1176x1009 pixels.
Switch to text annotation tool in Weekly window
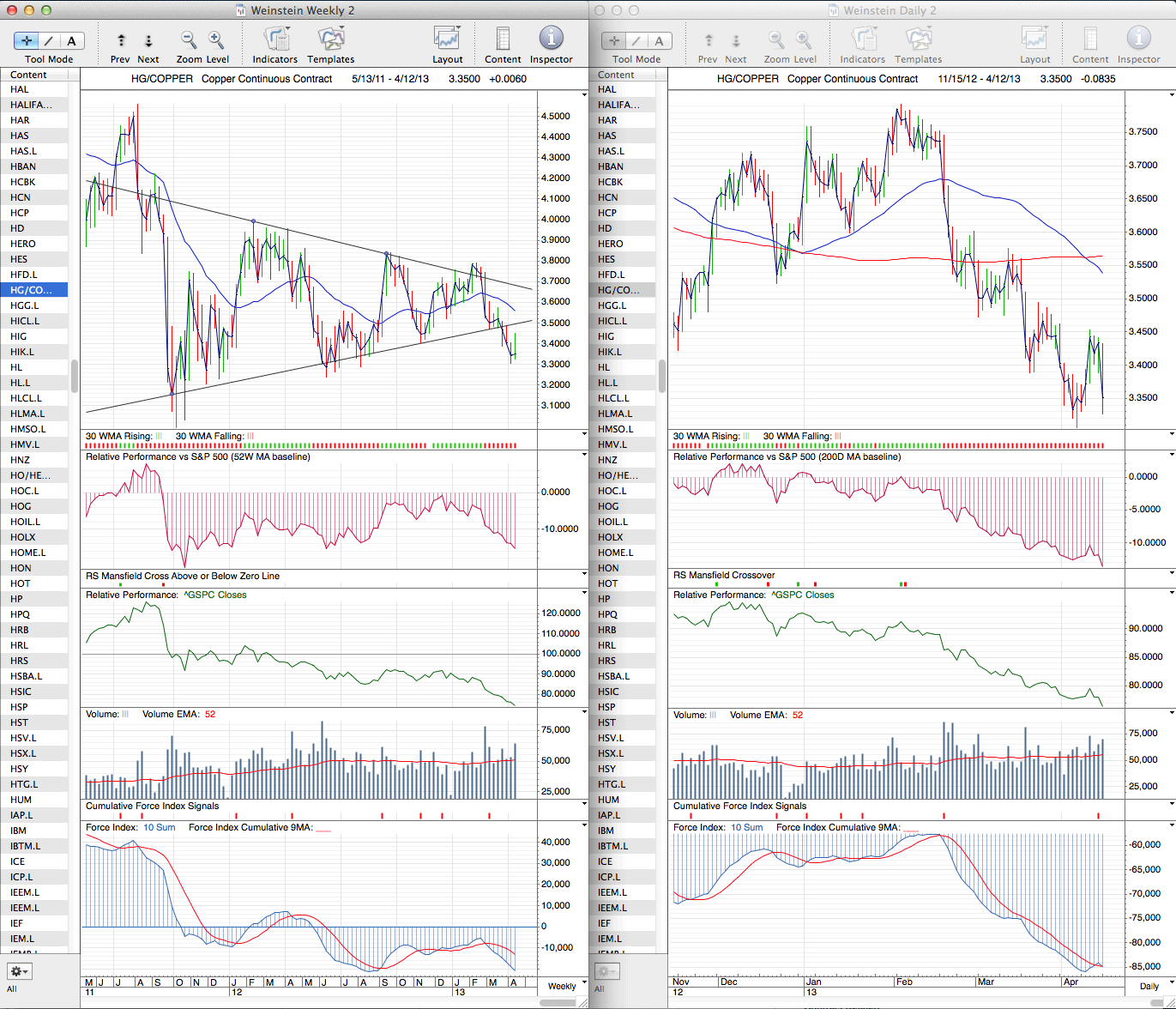click(x=71, y=41)
